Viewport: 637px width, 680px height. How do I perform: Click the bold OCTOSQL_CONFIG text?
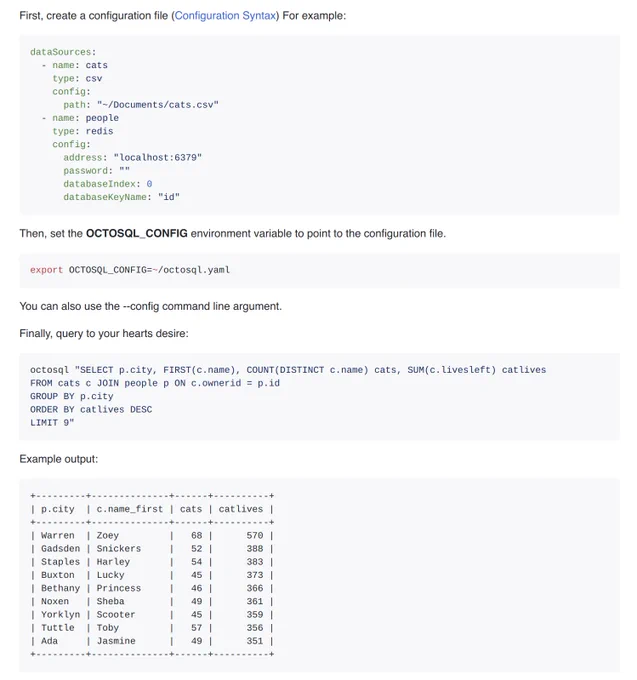[137, 233]
